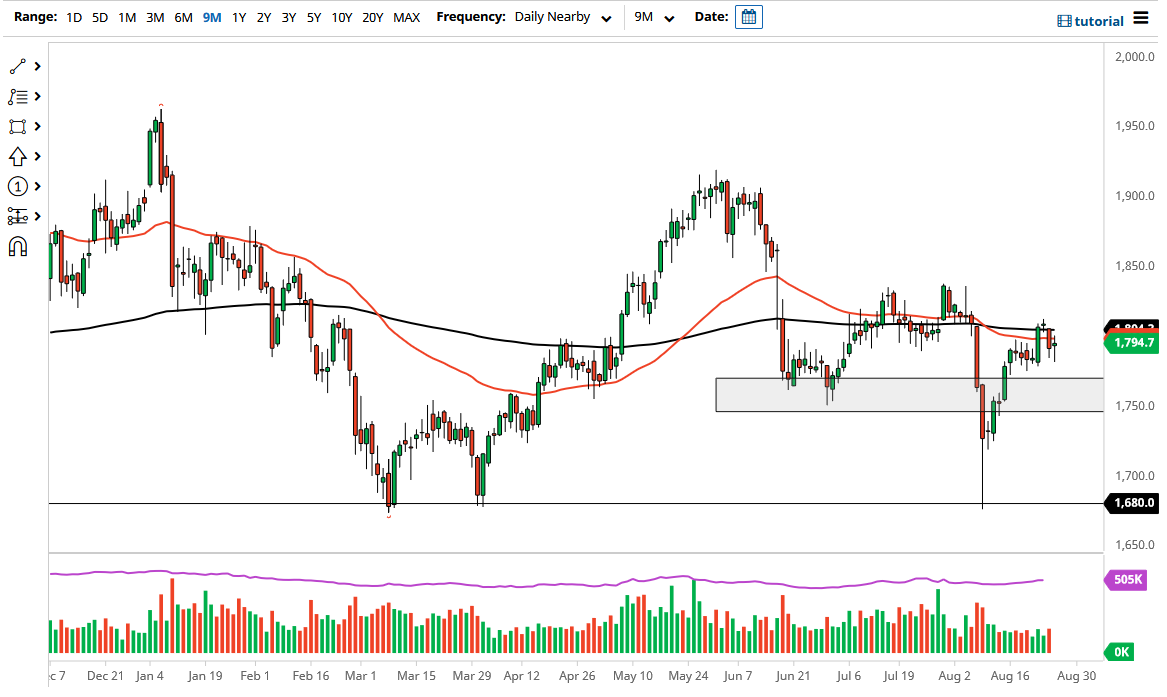Select the measure range tool

[17, 216]
